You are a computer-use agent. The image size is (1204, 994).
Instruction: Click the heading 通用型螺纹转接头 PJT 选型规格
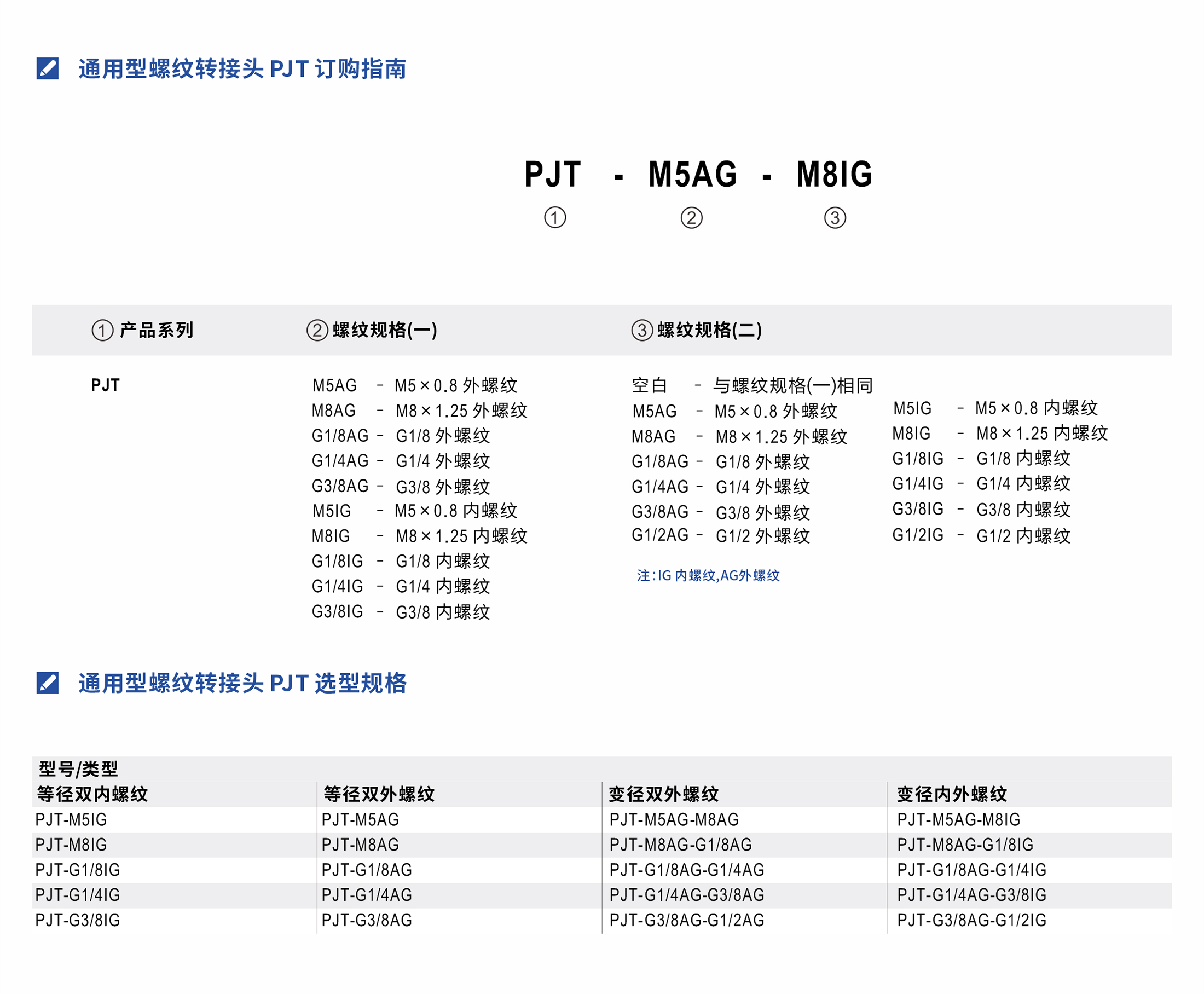point(242,683)
